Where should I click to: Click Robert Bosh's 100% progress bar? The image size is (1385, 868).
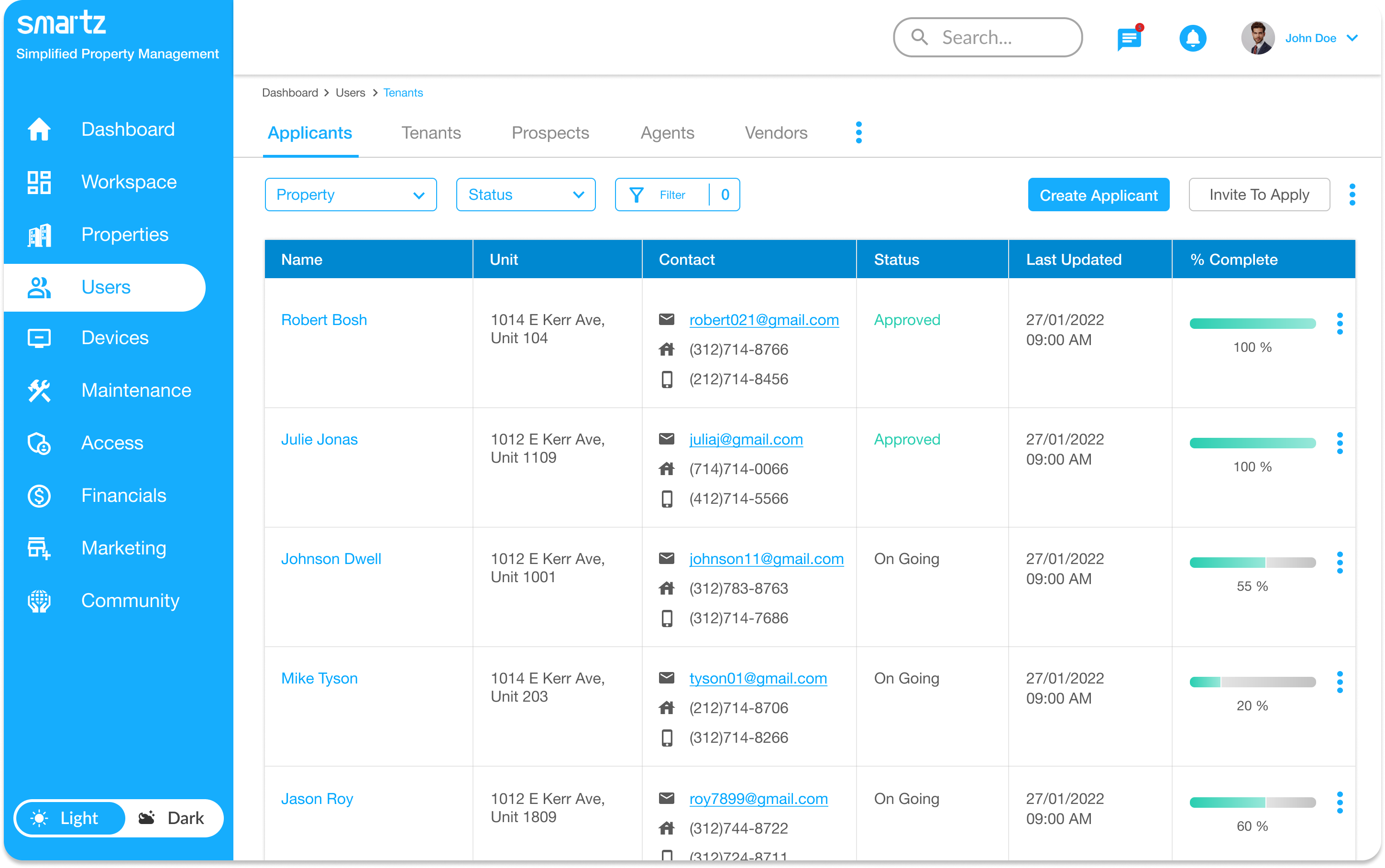[1253, 323]
